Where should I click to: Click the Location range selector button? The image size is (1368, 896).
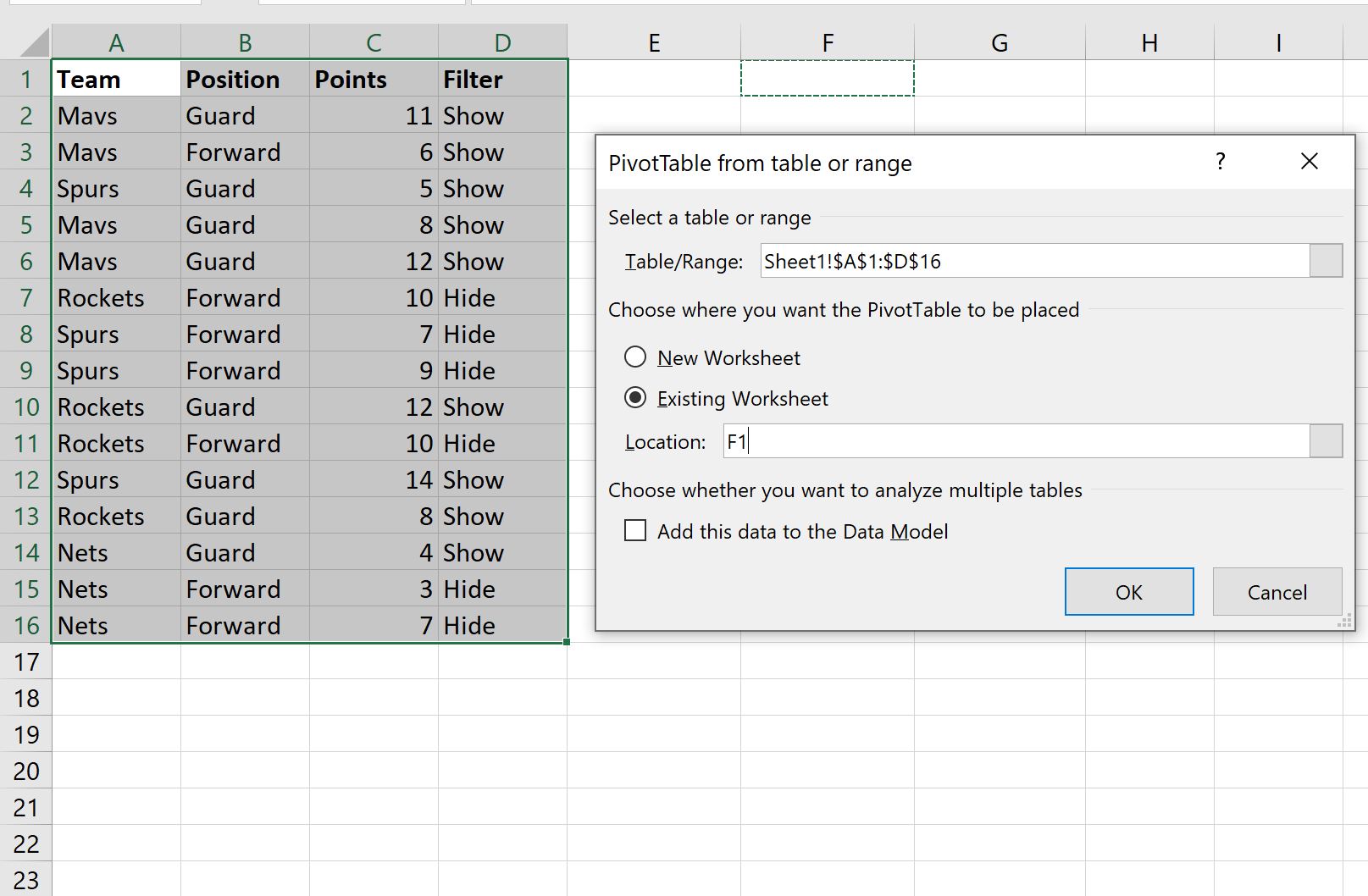[1326, 441]
